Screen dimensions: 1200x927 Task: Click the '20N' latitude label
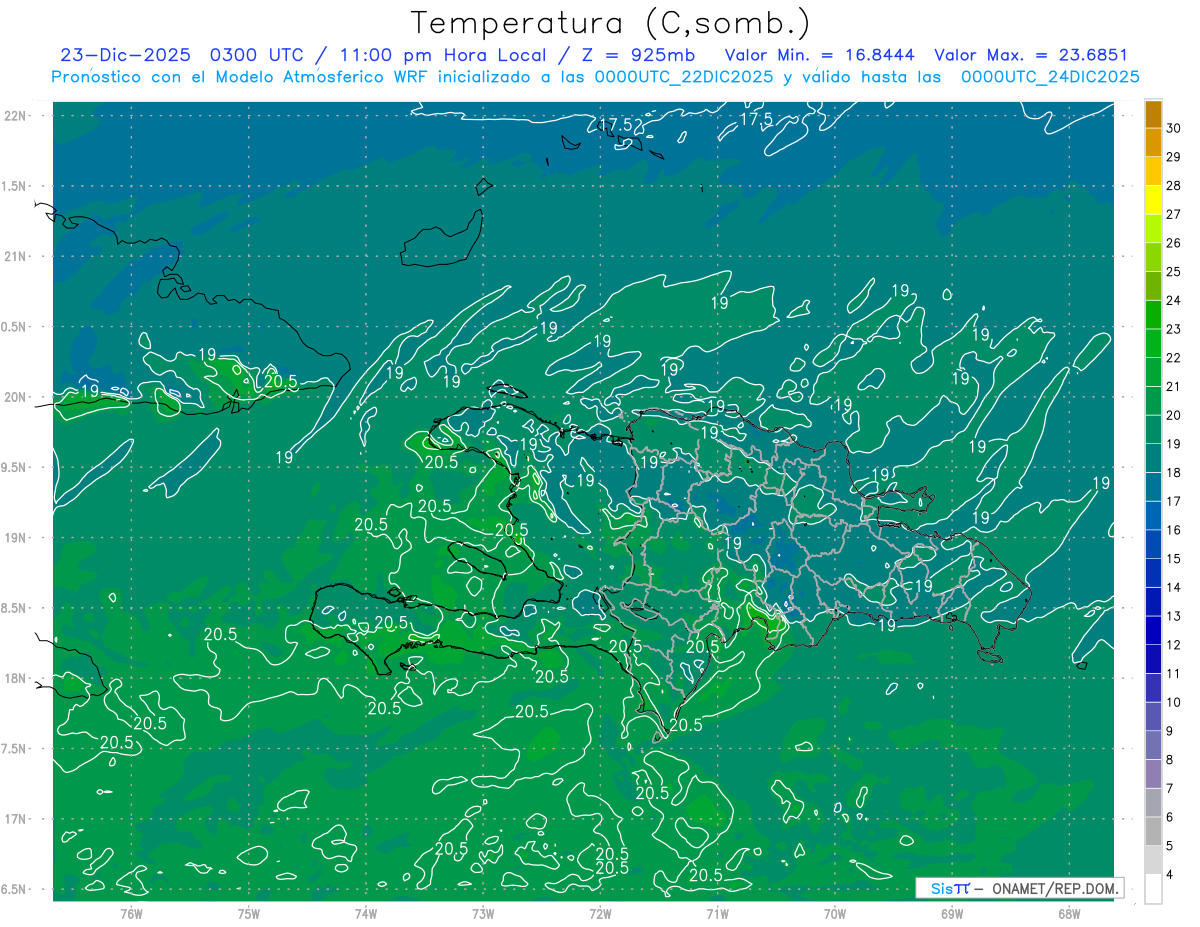[x=15, y=397]
